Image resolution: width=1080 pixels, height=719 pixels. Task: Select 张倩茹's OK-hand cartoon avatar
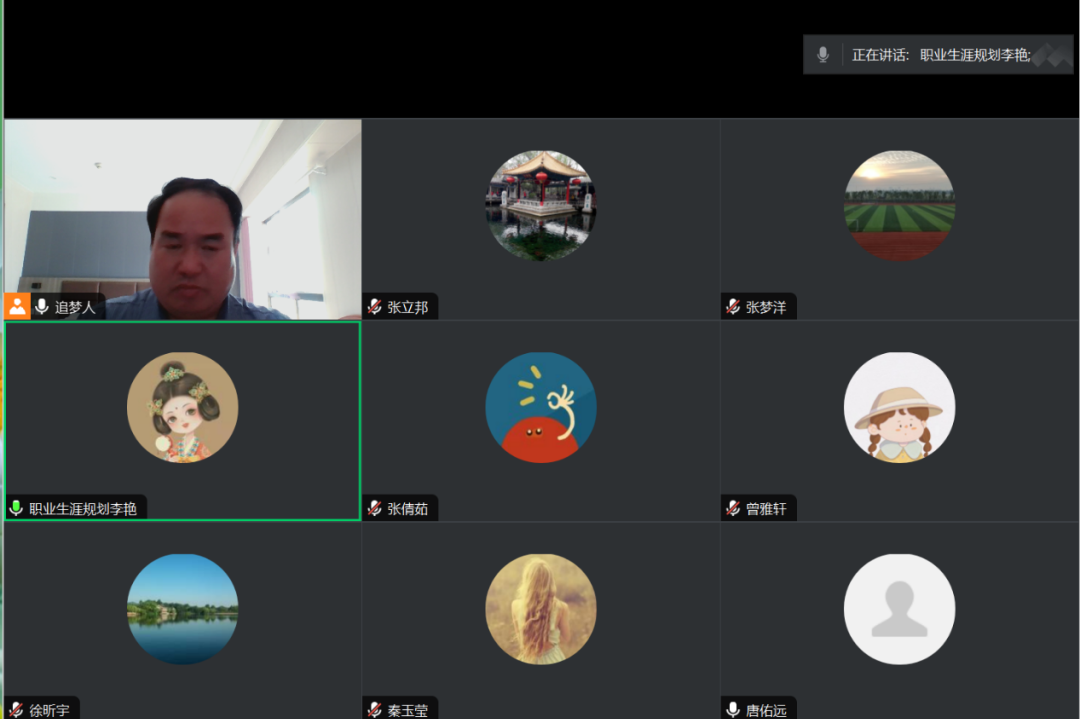pyautogui.click(x=540, y=407)
